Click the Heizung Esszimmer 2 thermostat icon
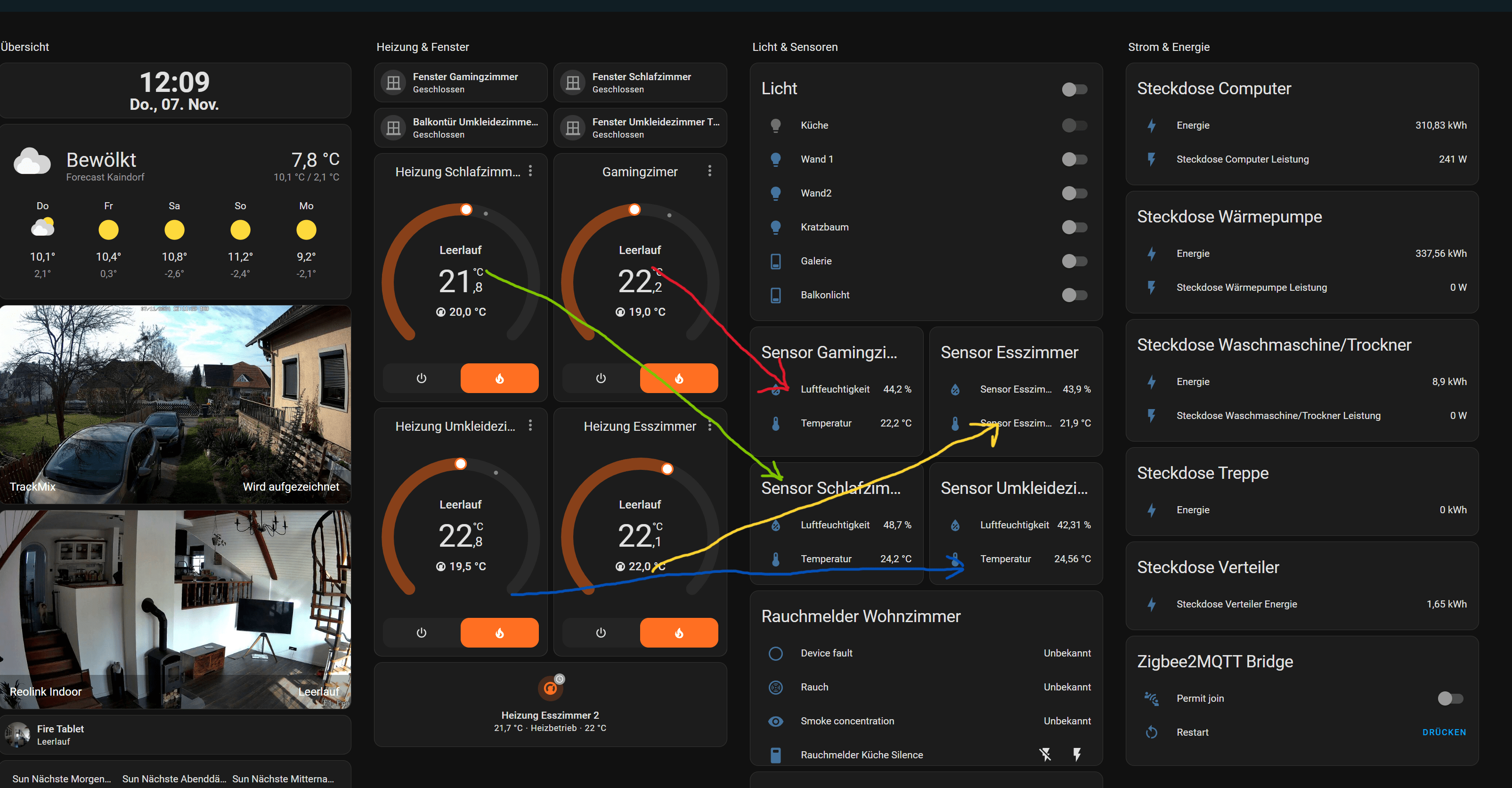 pyautogui.click(x=550, y=688)
